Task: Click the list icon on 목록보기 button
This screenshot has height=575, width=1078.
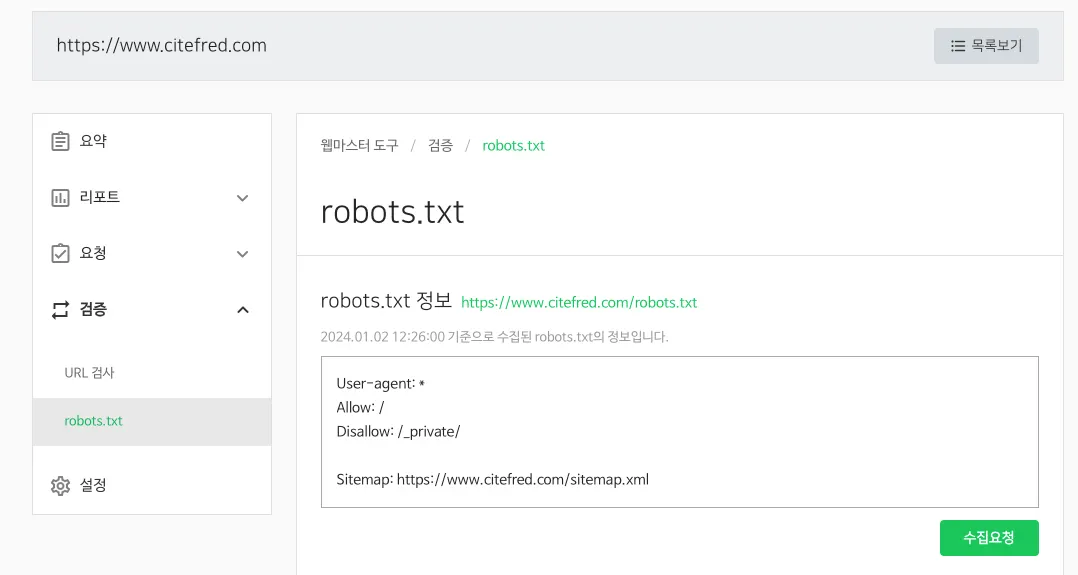Action: [x=958, y=46]
